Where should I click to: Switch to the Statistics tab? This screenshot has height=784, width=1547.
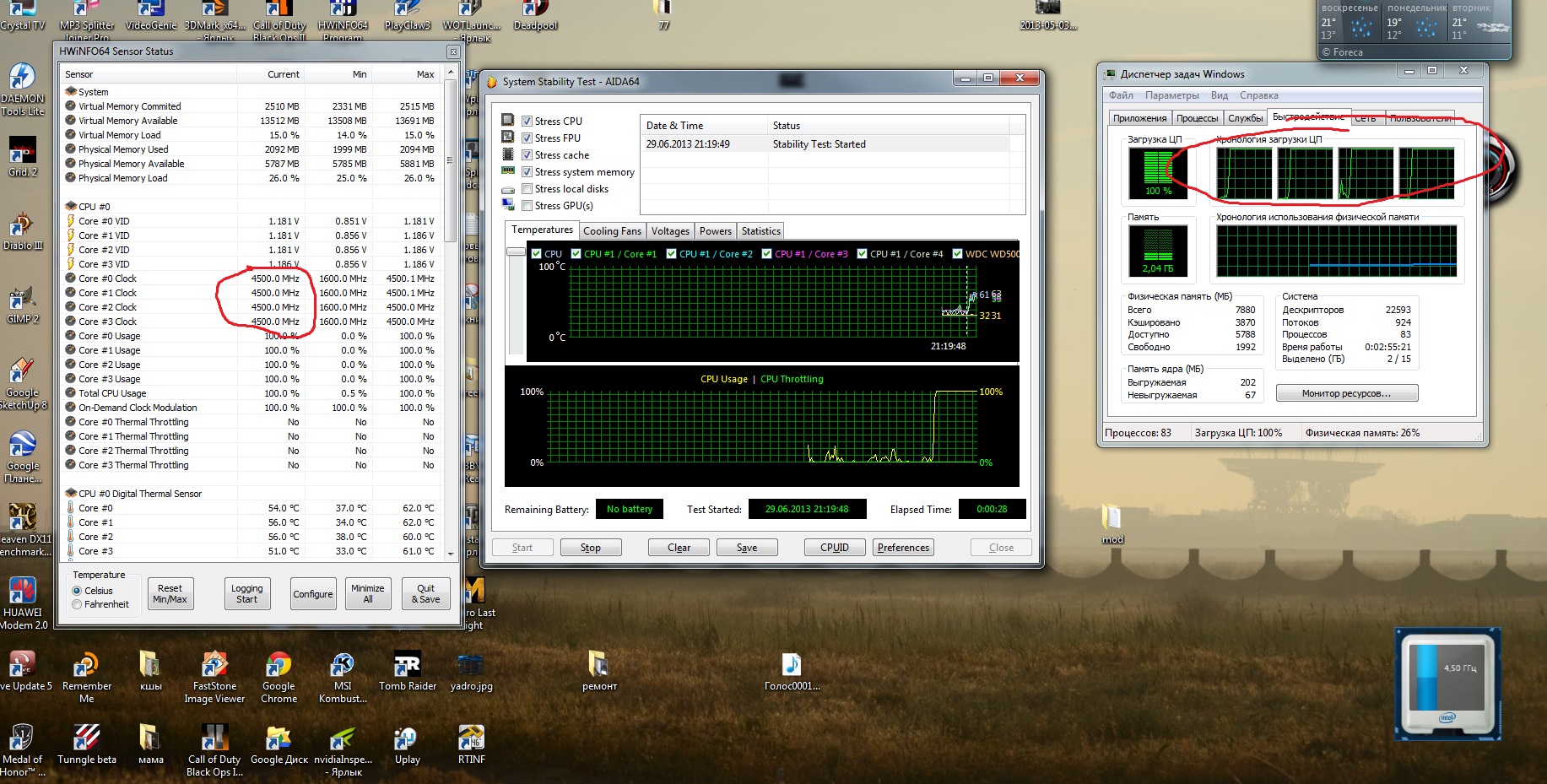tap(760, 231)
